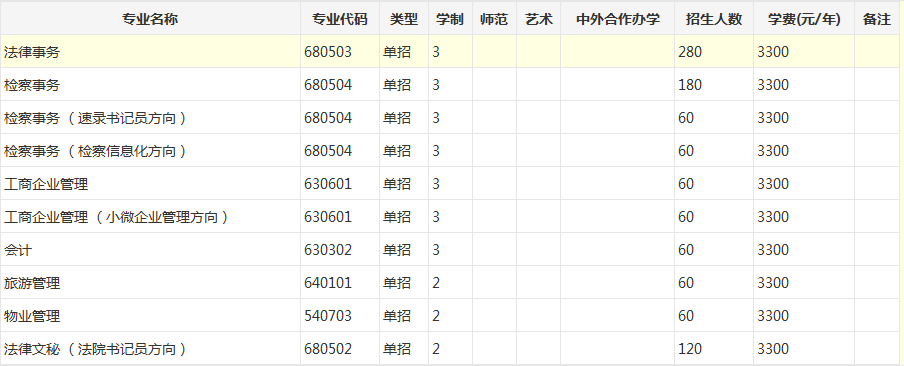Click the 专业名称 column header
904x366 pixels.
pos(150,19)
